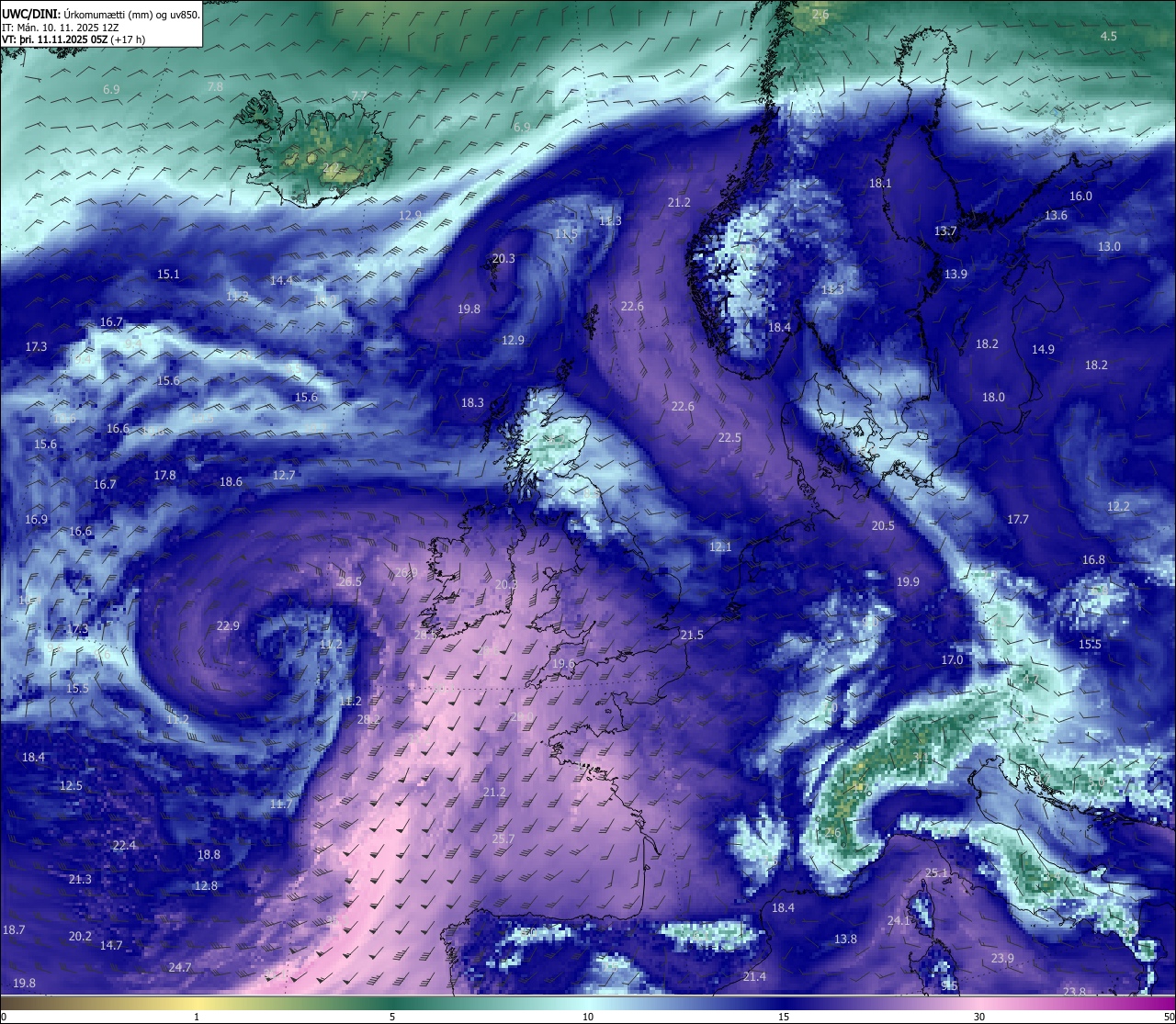Viewport: 1176px width, 1024px height.
Task: Click the 18.8 value label
Action: tap(209, 854)
